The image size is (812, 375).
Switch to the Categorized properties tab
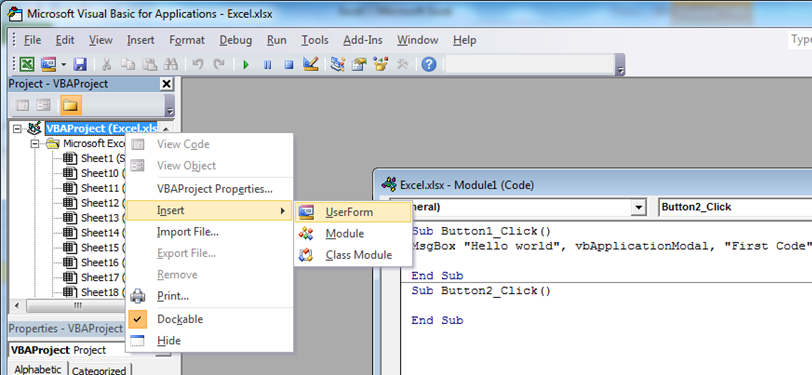point(99,370)
